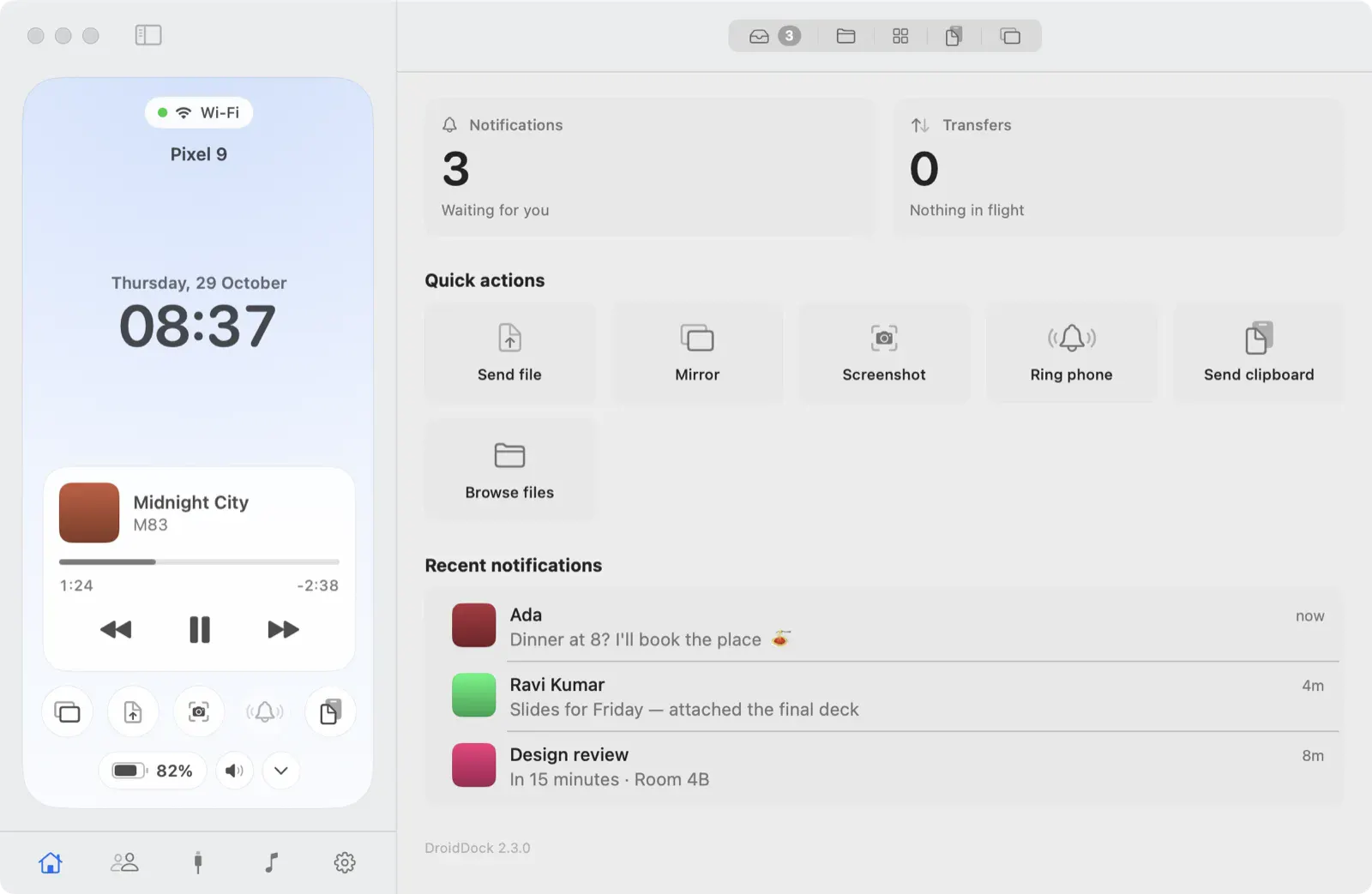This screenshot has height=894, width=1372.
Task: Open the Browse files quick action
Action: (509, 470)
